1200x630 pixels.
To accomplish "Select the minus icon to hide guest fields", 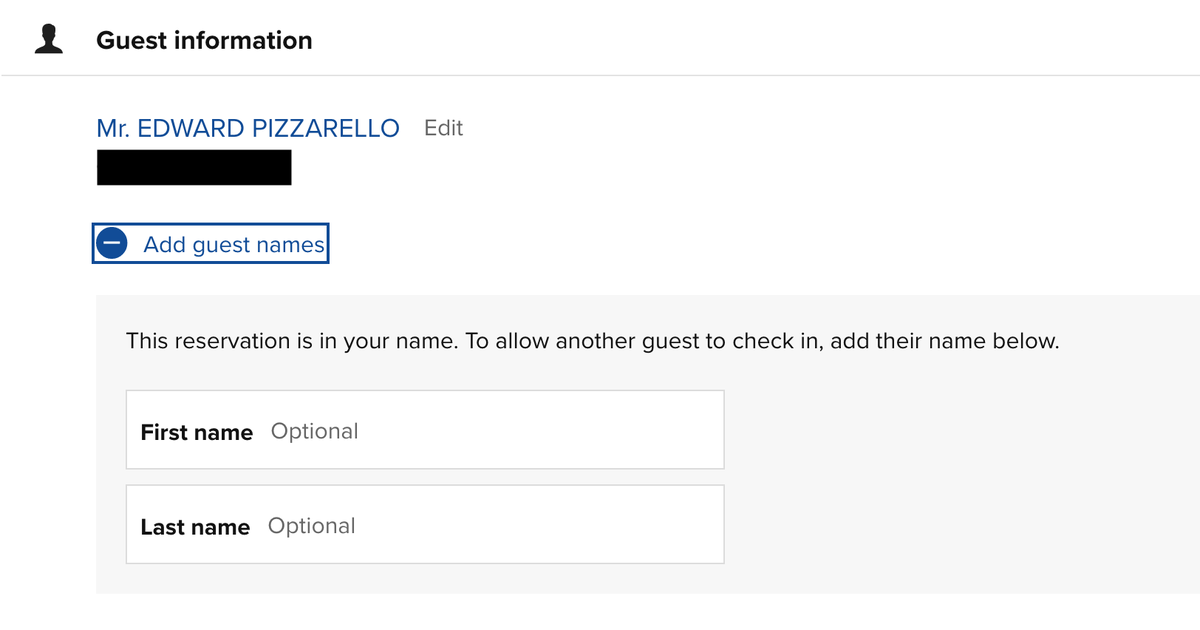I will click(x=111, y=242).
